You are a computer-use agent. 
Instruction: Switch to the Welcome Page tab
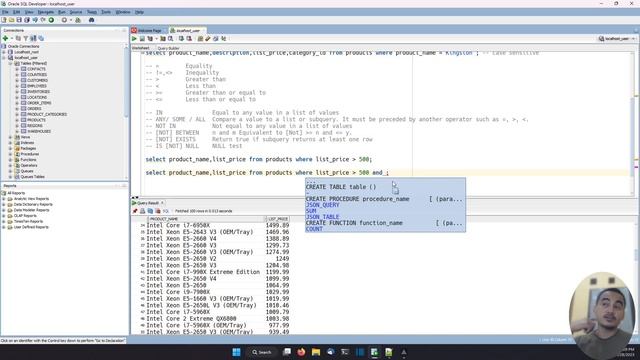(149, 31)
